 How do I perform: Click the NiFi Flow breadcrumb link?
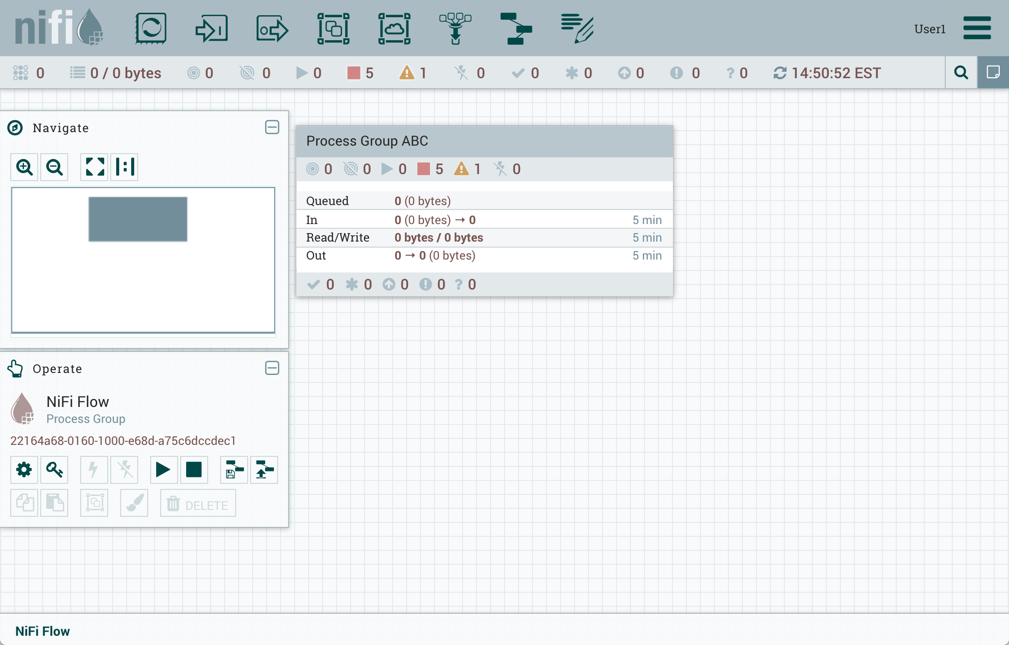pyautogui.click(x=43, y=631)
